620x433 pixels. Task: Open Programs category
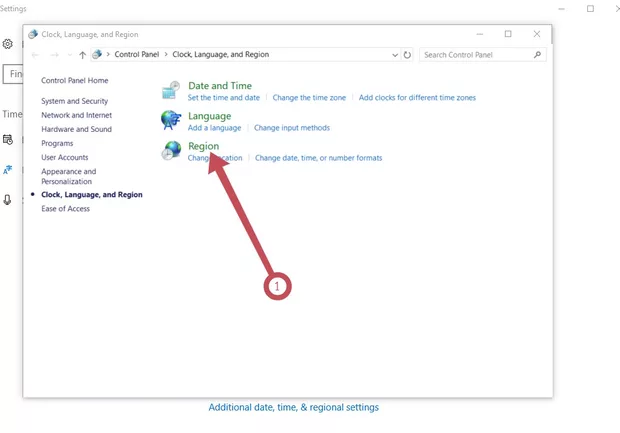click(57, 144)
